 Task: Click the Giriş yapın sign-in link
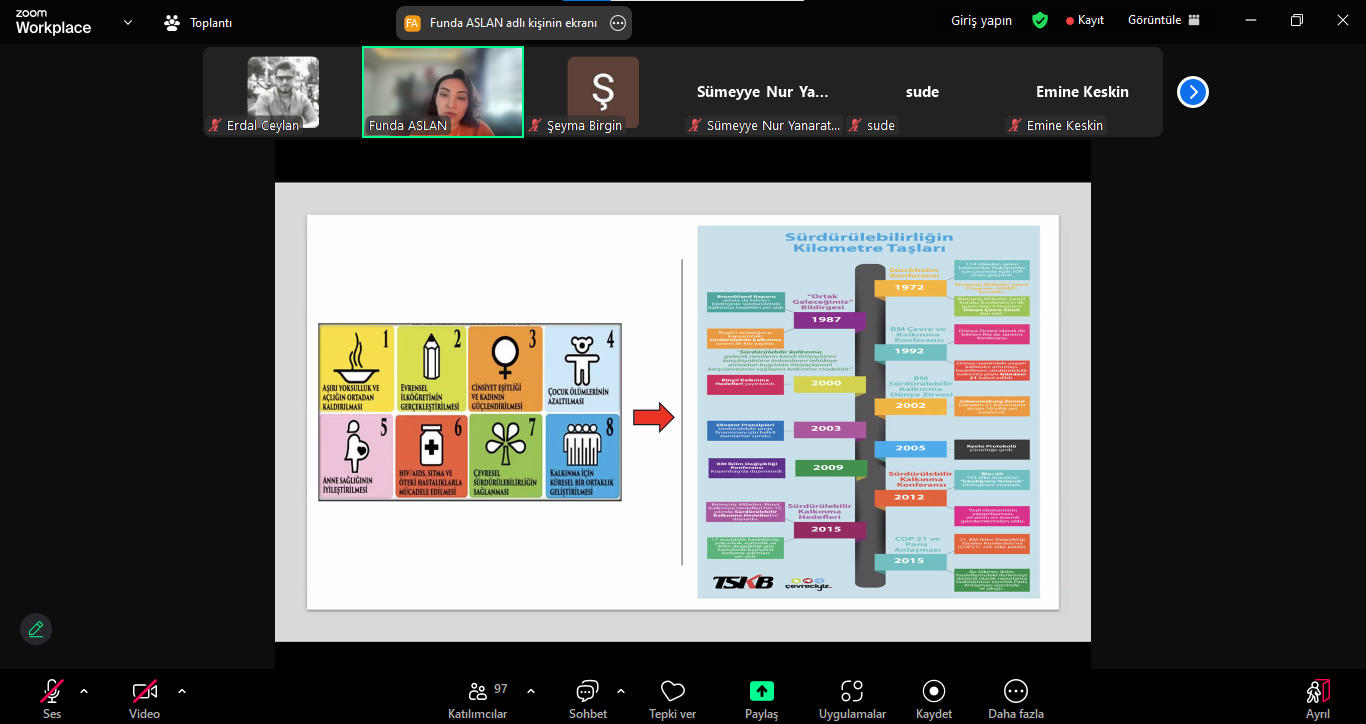coord(981,20)
